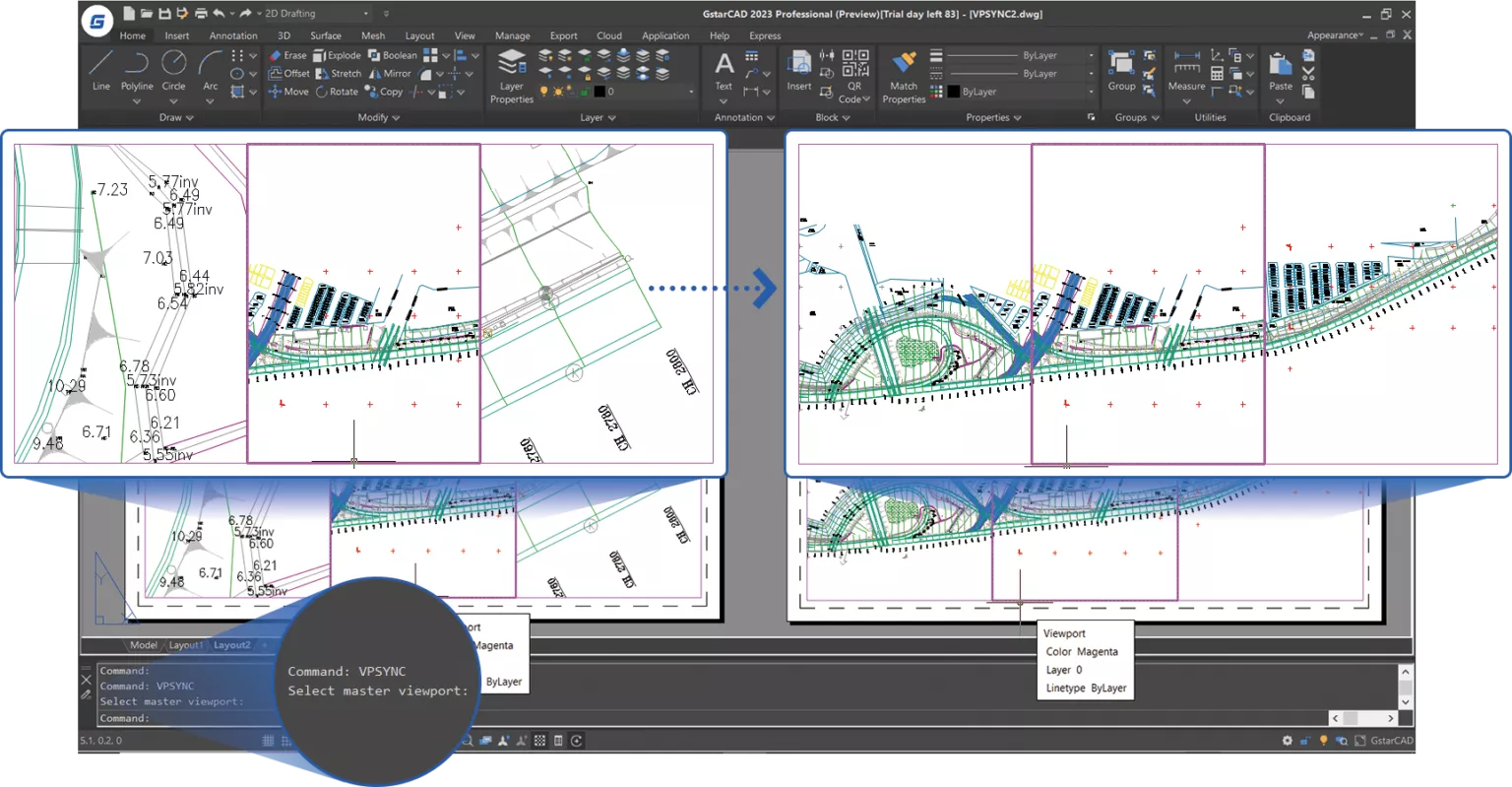
Task: Select the Arc tool
Action: point(210,70)
